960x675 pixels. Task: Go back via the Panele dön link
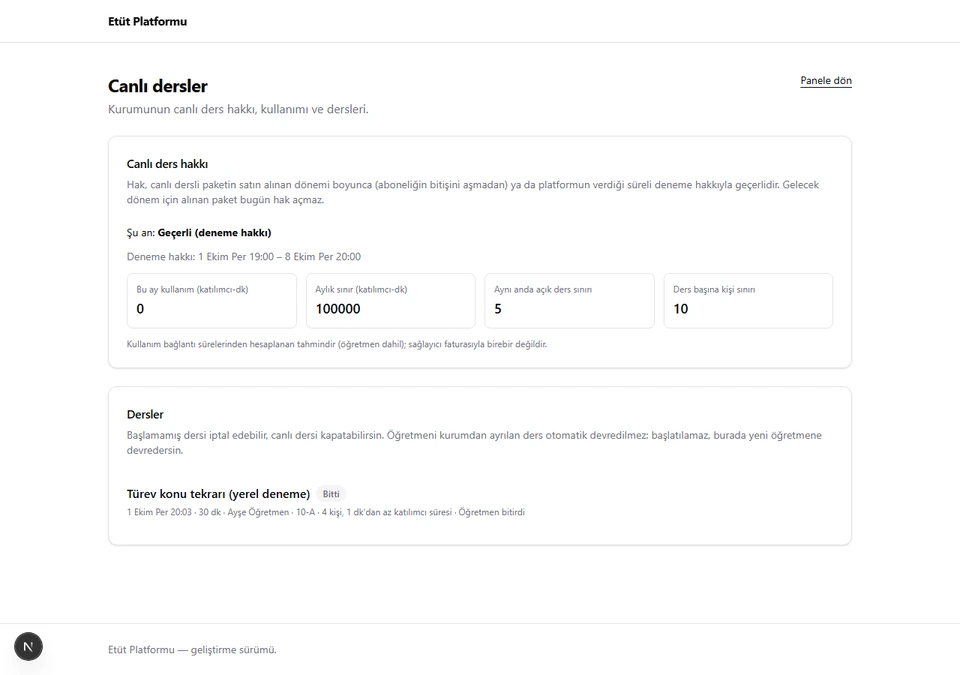[825, 81]
